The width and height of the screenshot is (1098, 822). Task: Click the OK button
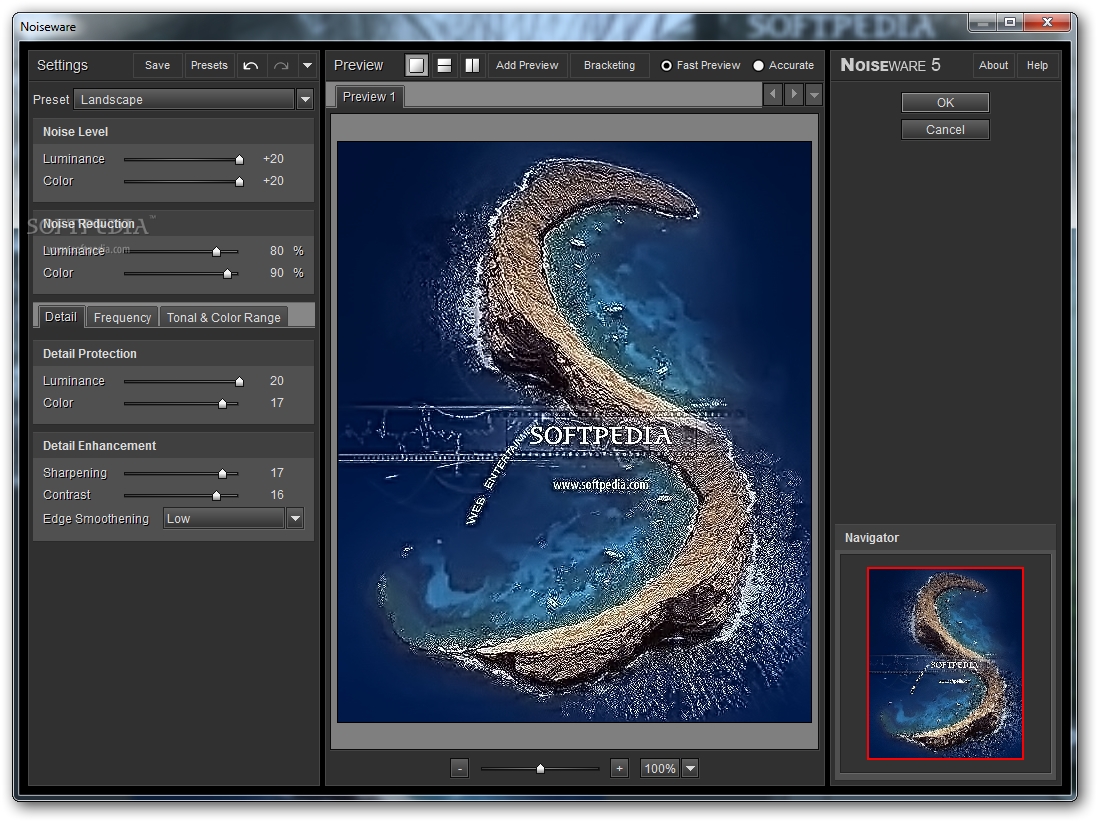[x=945, y=102]
